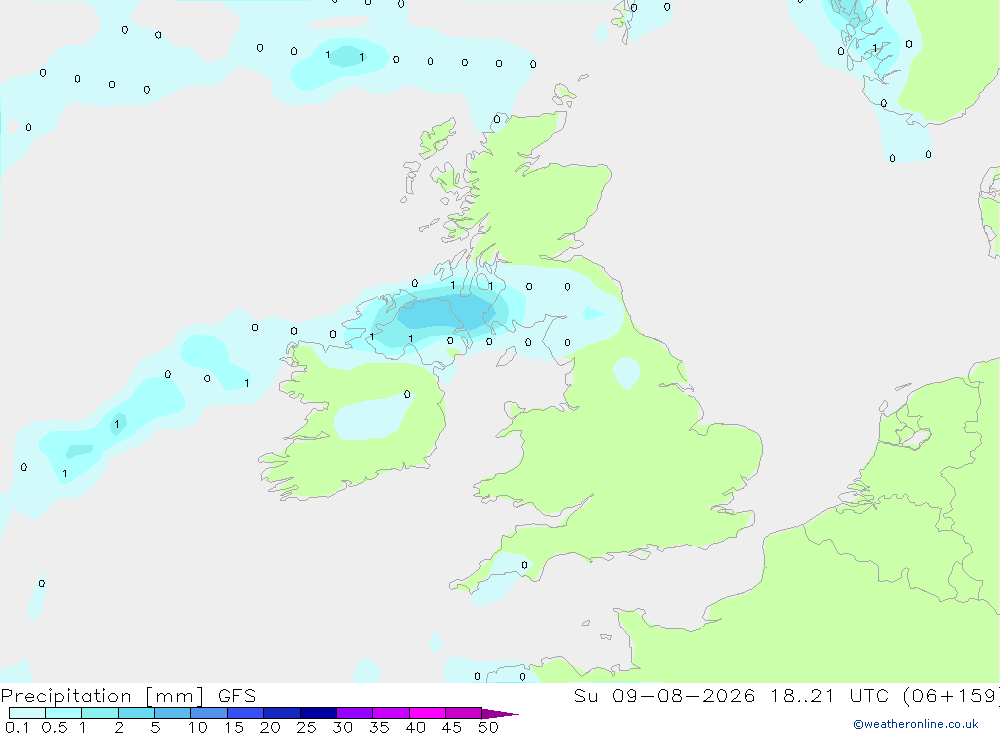
Task: Click the 'UTC' timezone label
Action: (869, 695)
